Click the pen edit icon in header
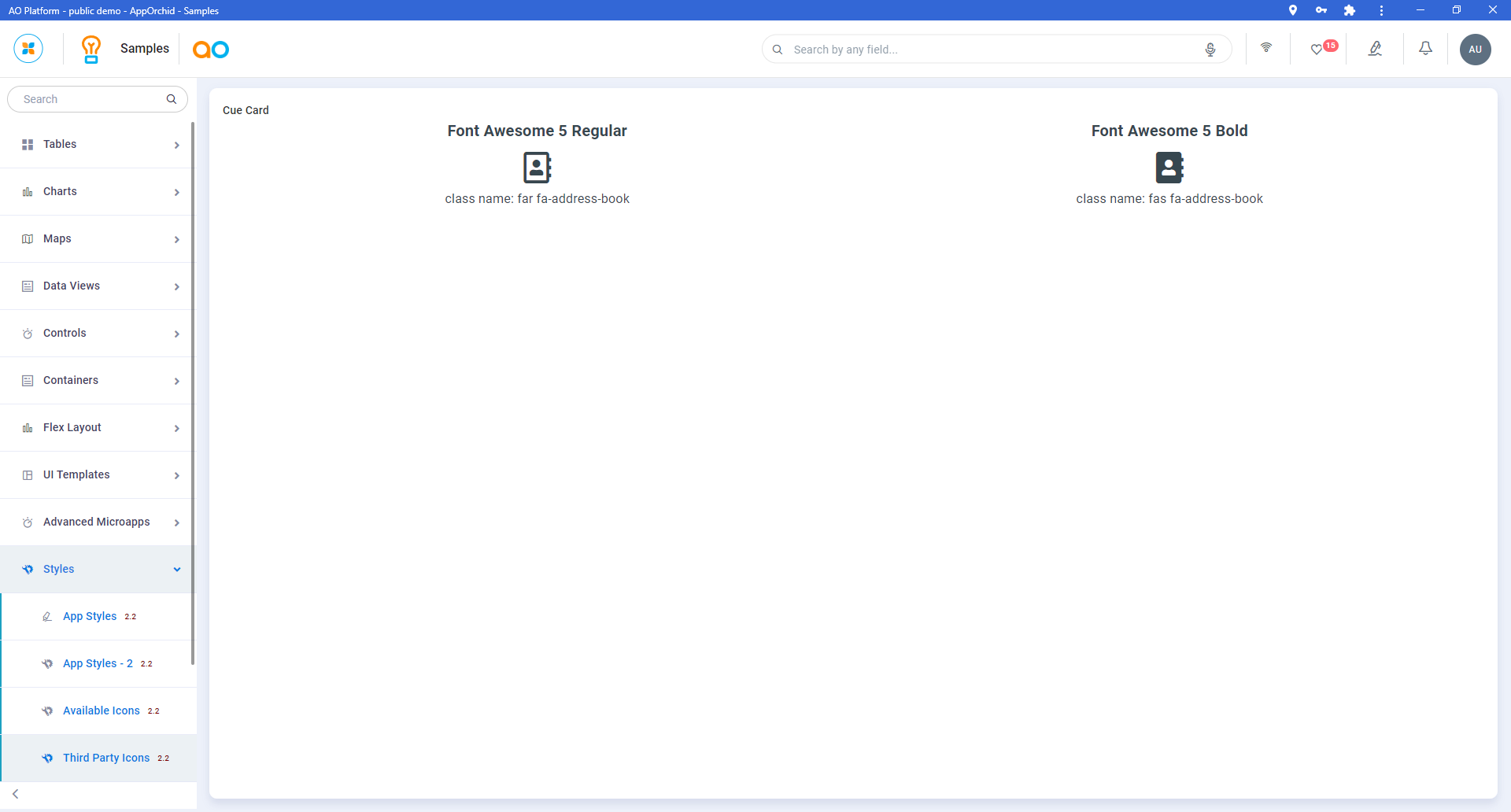Screen dimensions: 1511x812 click(x=1375, y=49)
